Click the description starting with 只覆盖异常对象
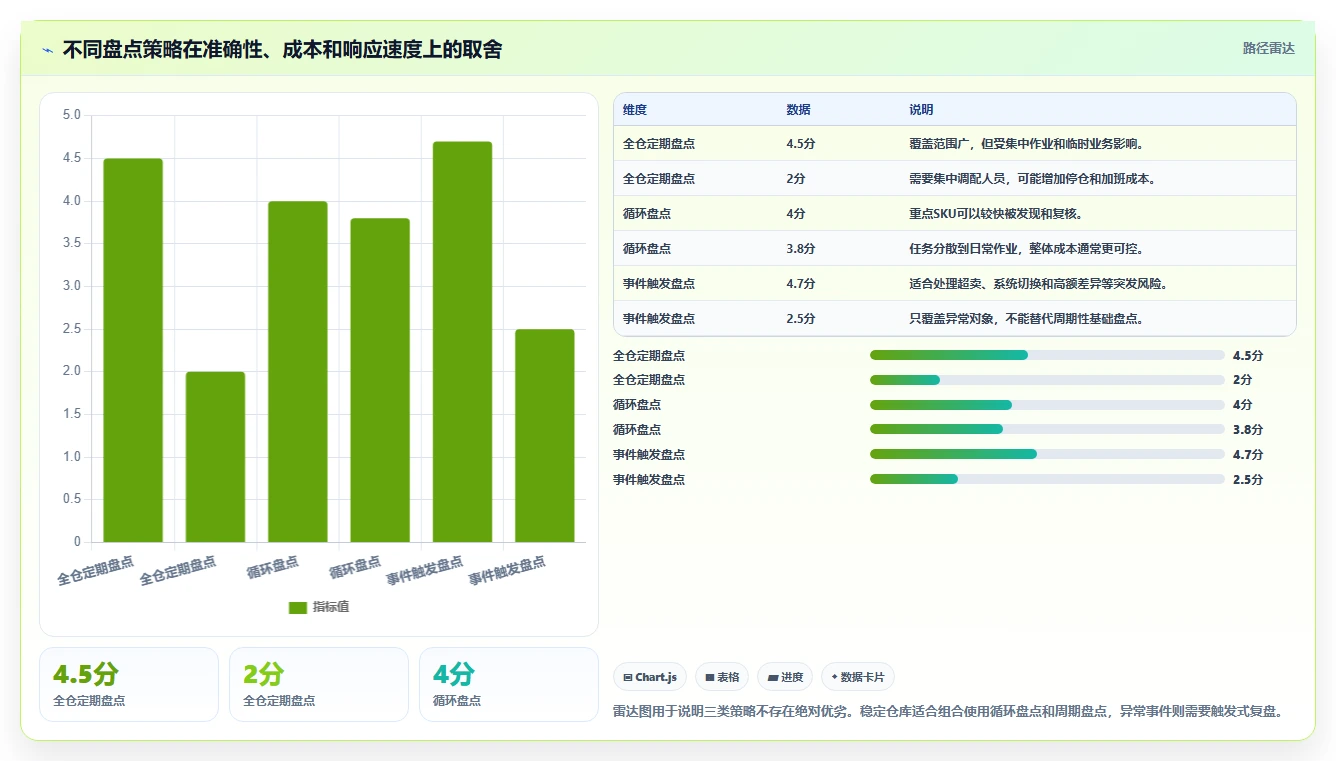Viewport: 1336px width, 761px height. pyautogui.click(x=1026, y=319)
